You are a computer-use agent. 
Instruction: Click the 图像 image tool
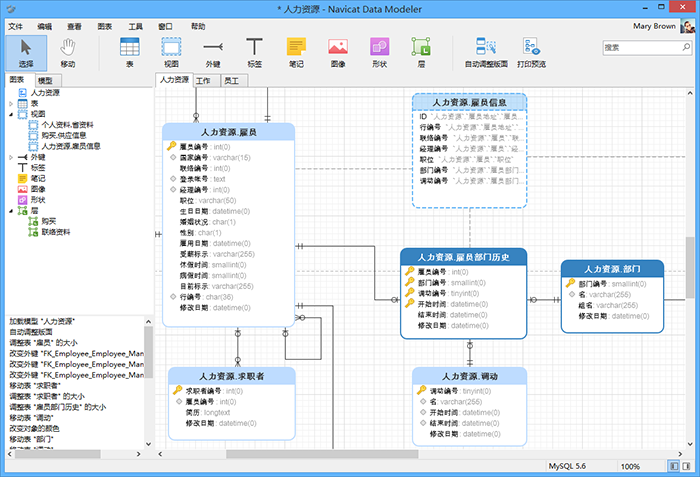pos(338,53)
